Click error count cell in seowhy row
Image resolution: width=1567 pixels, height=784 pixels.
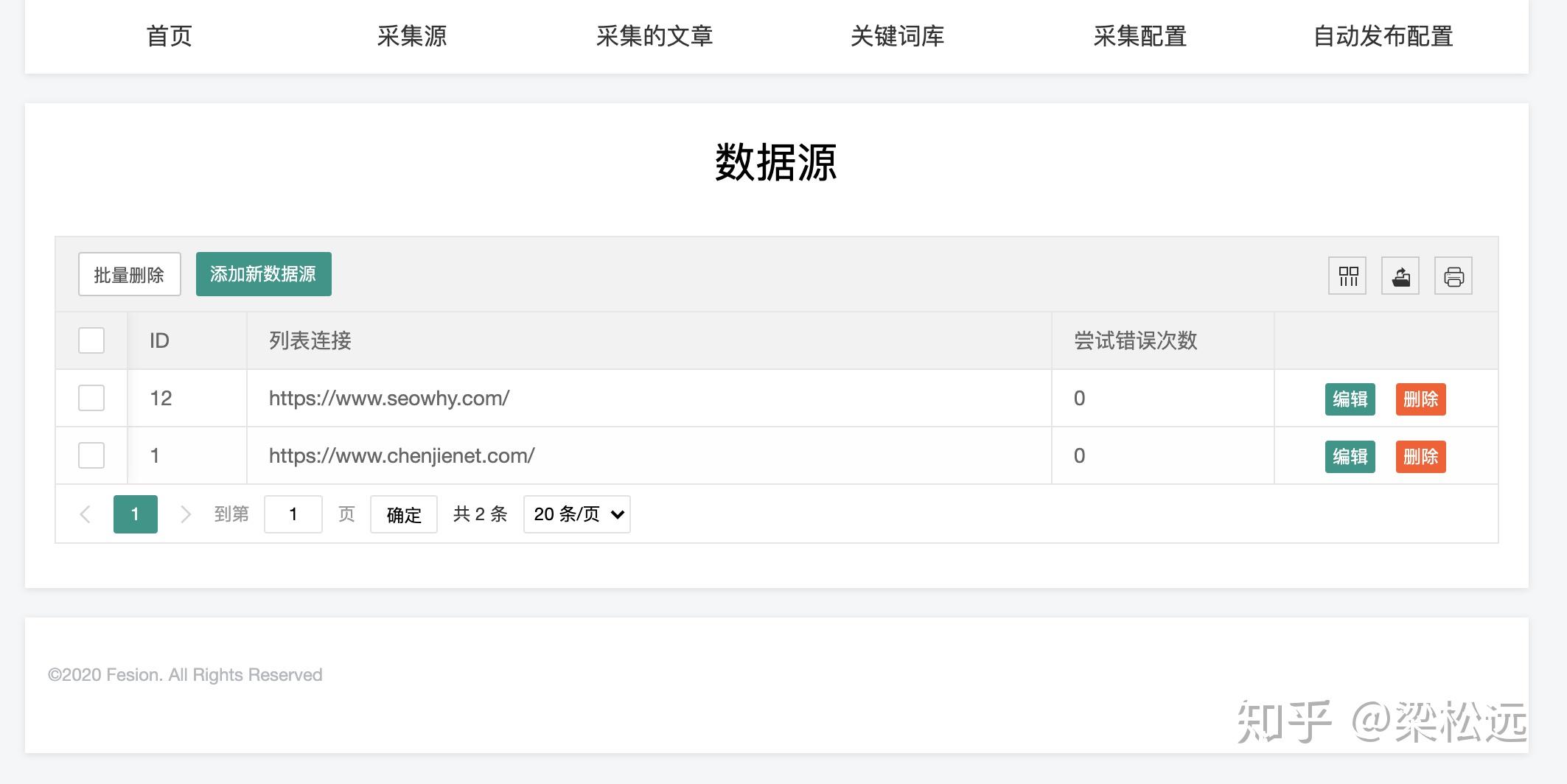[x=1163, y=398]
